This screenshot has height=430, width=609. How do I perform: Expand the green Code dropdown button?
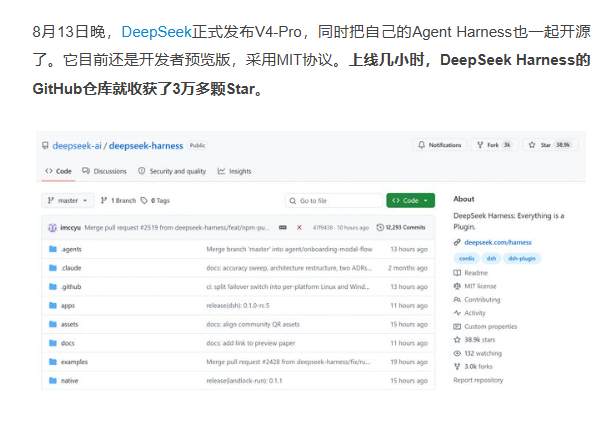coord(411,200)
